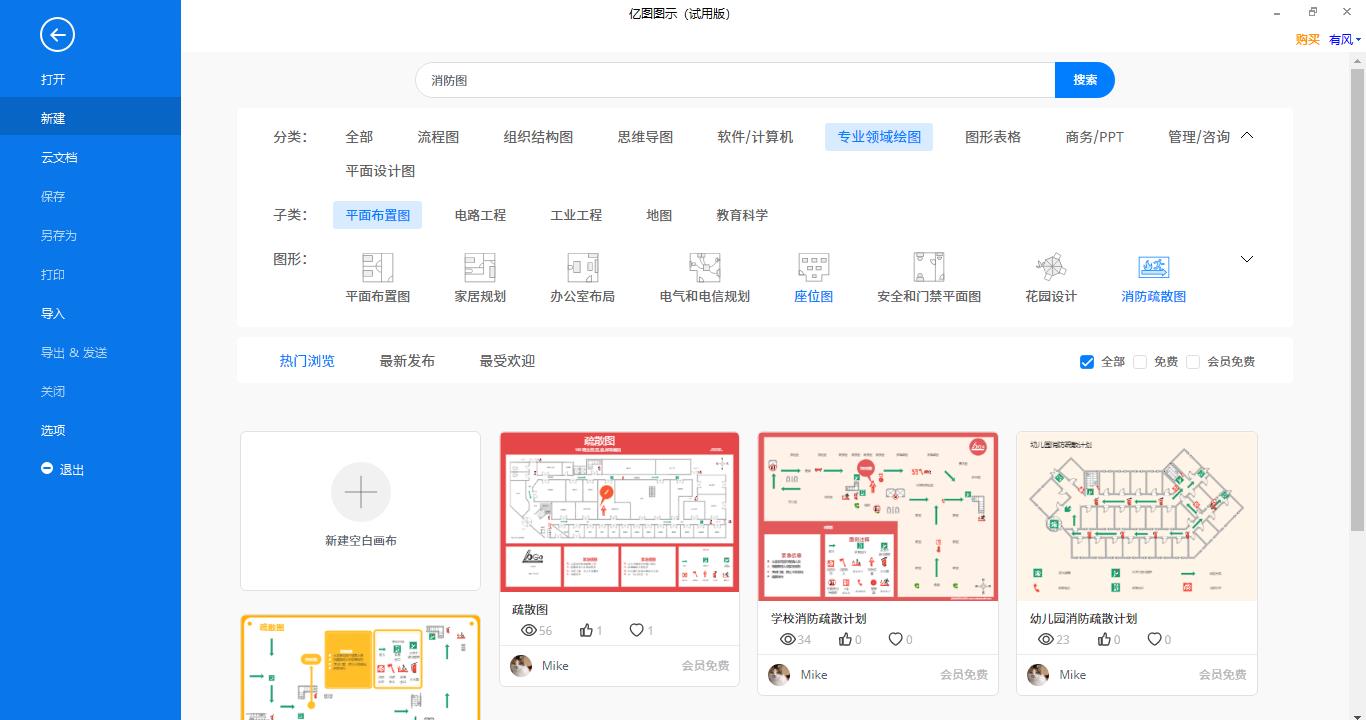Screen dimensions: 1366x720
Task: Click the plus icon for new blank canvas
Action: click(361, 492)
